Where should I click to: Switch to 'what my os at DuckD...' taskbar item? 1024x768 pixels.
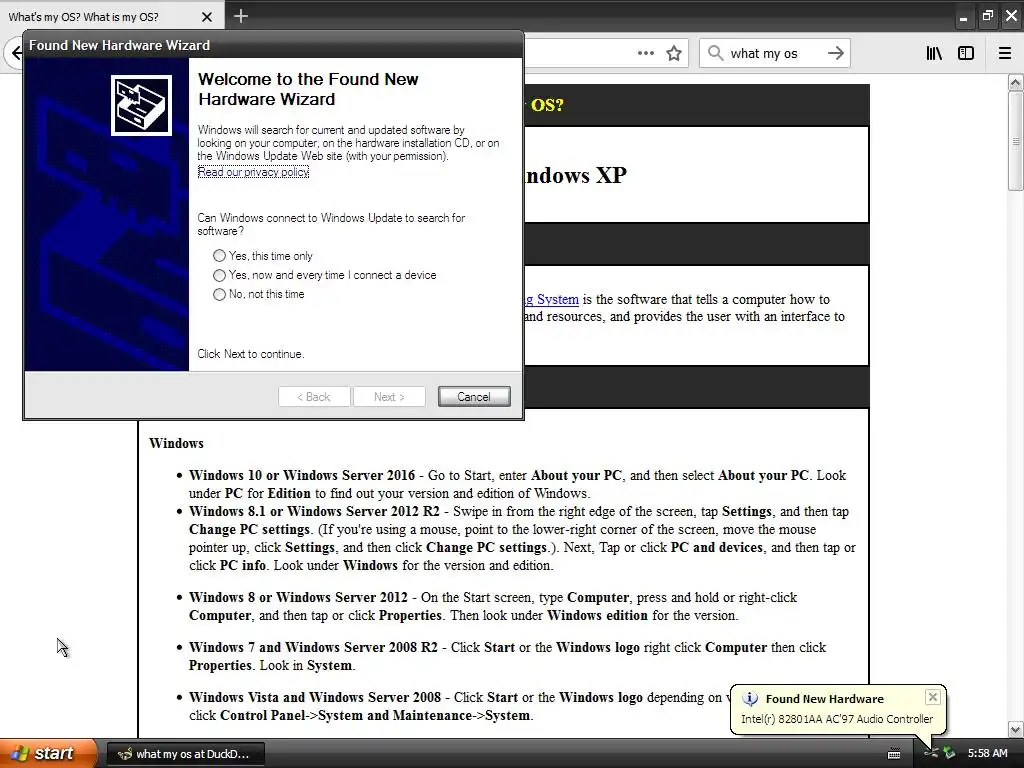pos(186,754)
